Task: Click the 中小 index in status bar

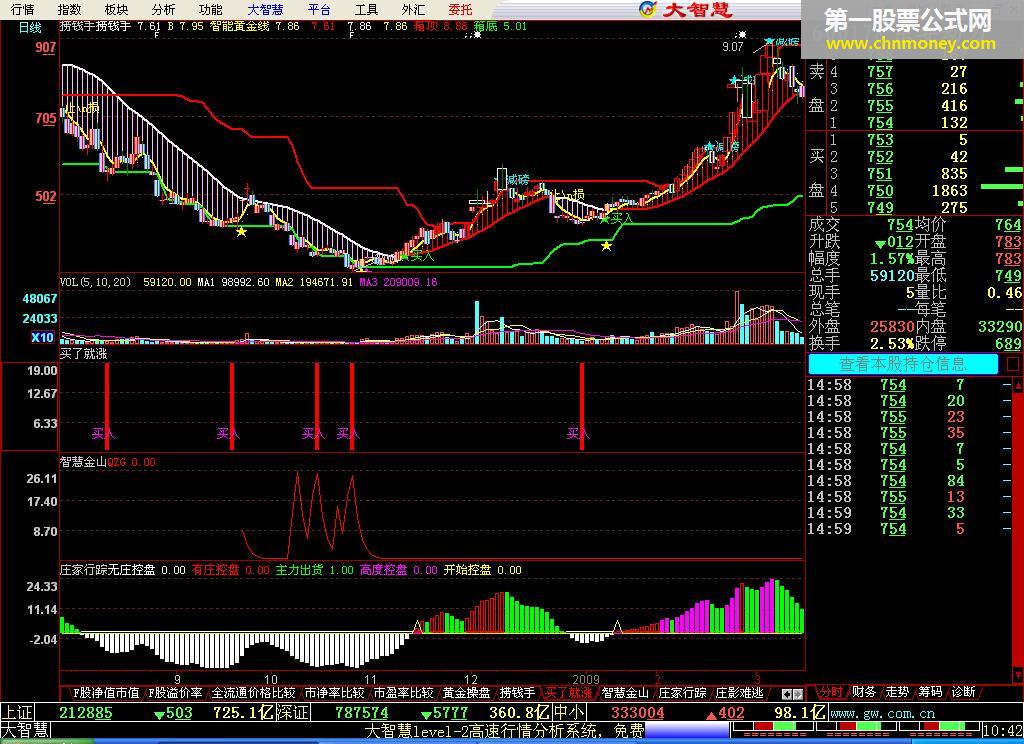Action: [569, 713]
